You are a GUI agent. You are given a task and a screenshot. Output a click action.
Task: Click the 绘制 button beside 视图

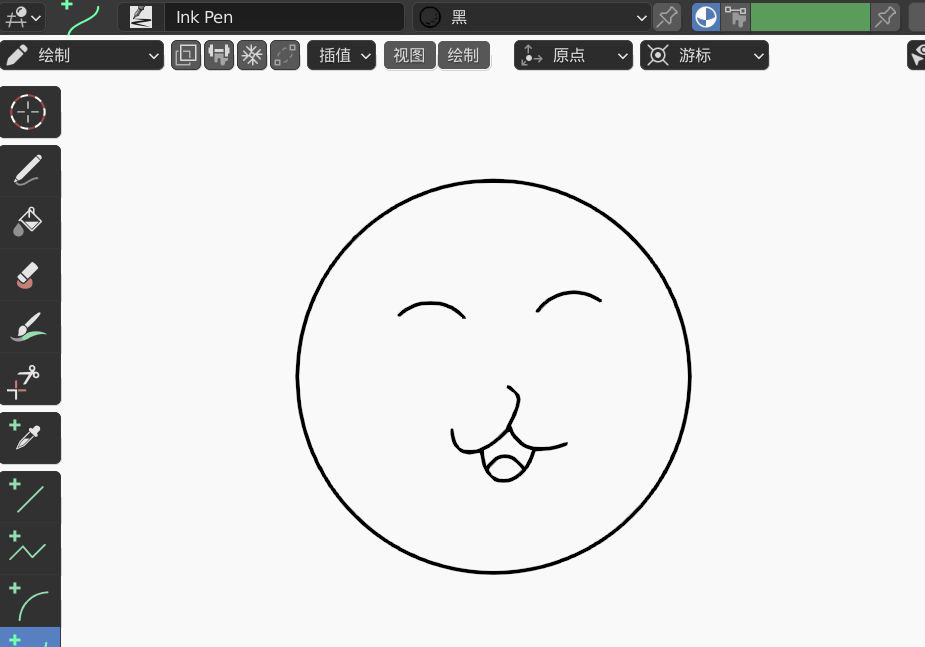point(463,55)
